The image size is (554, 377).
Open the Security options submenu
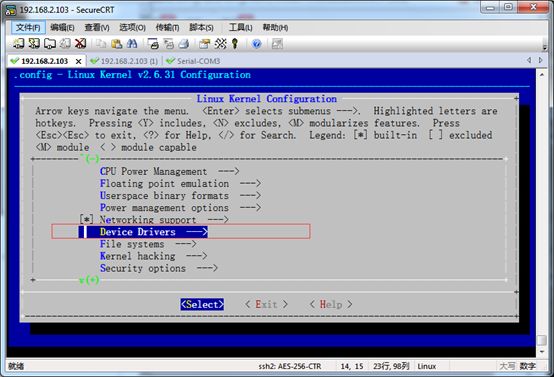pos(159,268)
